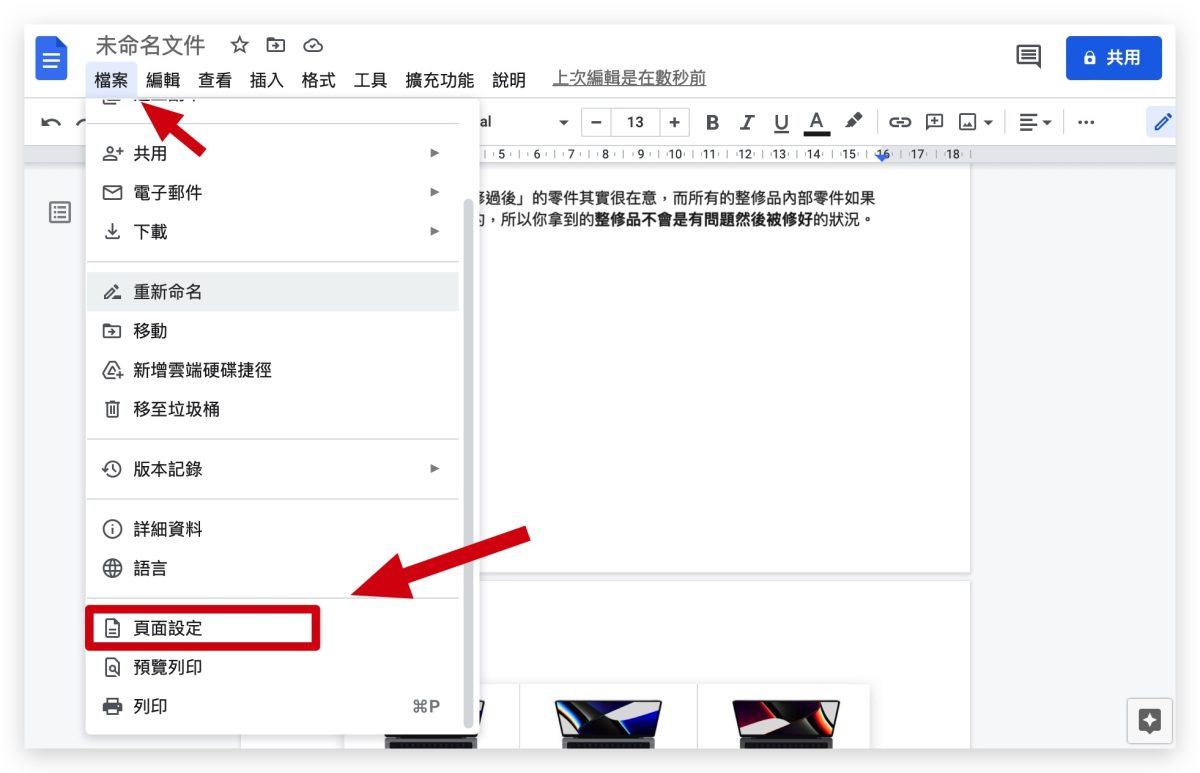
Task: Click the undo arrow in toolbar
Action: [x=51, y=123]
